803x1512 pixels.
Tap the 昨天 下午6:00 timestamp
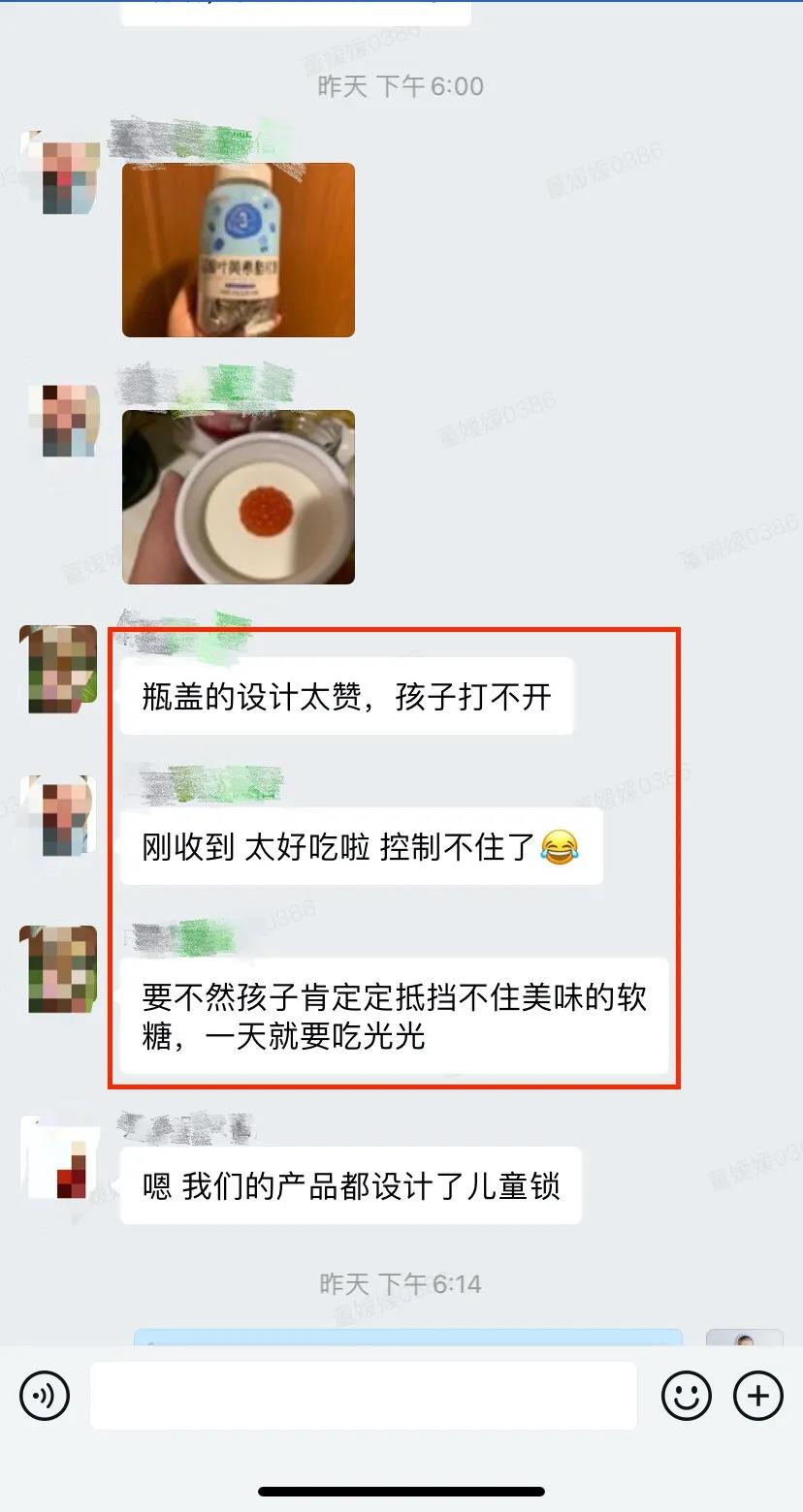(401, 85)
